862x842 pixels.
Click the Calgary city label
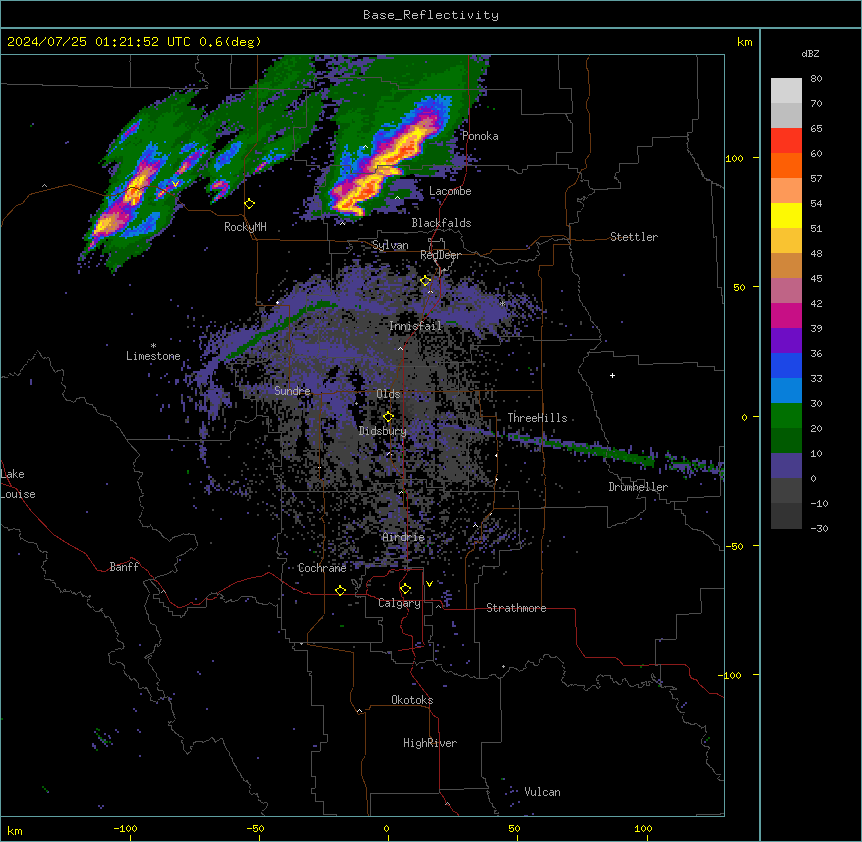pyautogui.click(x=400, y=603)
